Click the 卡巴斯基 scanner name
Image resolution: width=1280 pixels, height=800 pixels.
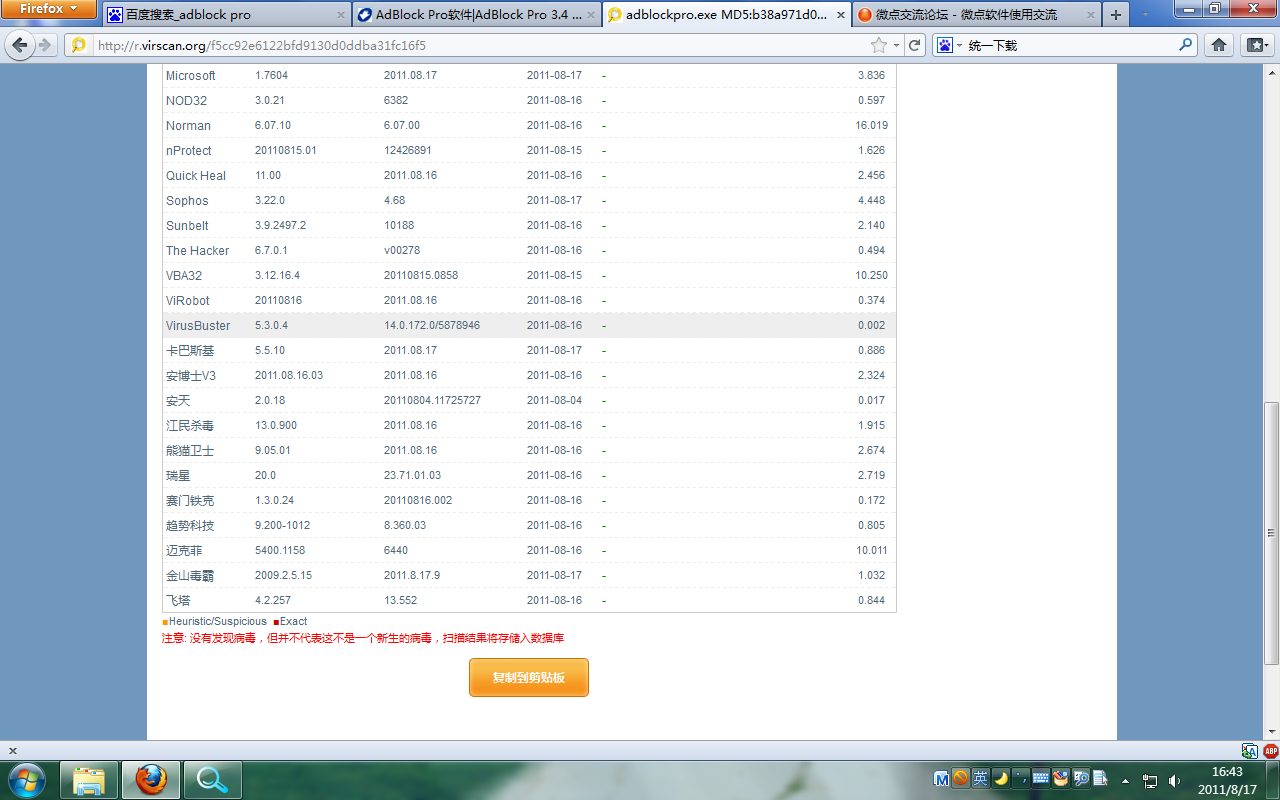pos(190,351)
